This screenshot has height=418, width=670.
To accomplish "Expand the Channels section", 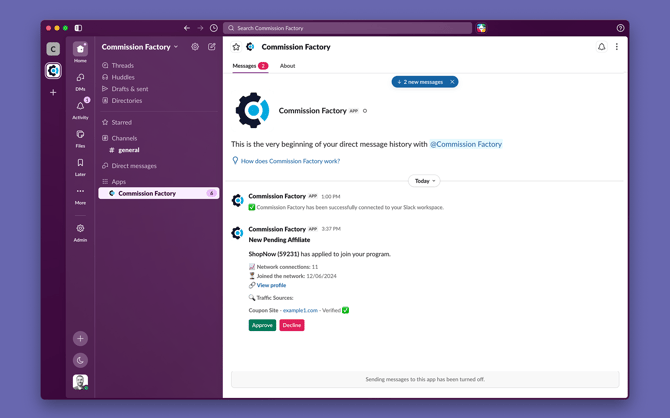I will pos(124,138).
